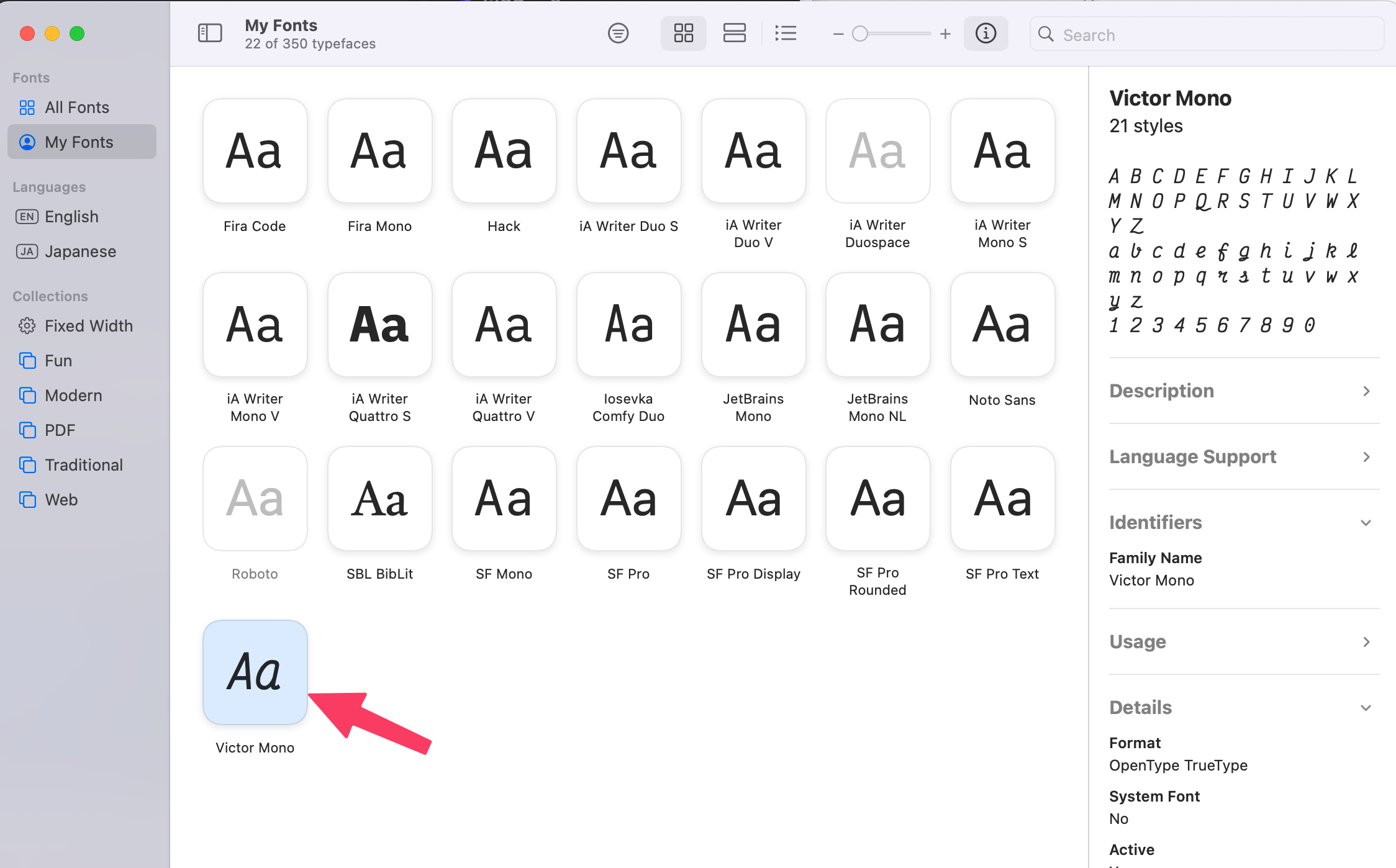This screenshot has width=1396, height=868.
Task: Toggle the sidebar visibility icon
Action: (x=210, y=33)
